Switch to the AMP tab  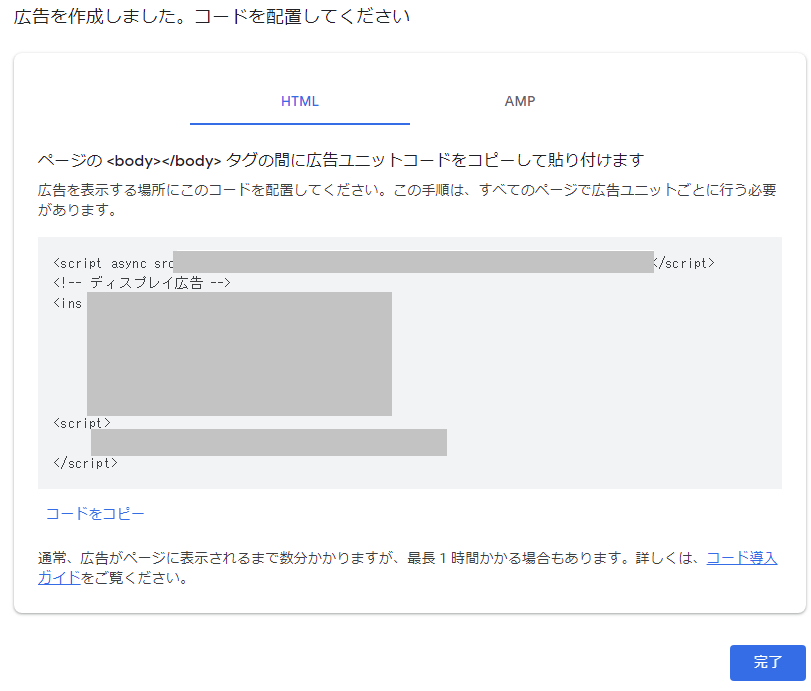520,101
